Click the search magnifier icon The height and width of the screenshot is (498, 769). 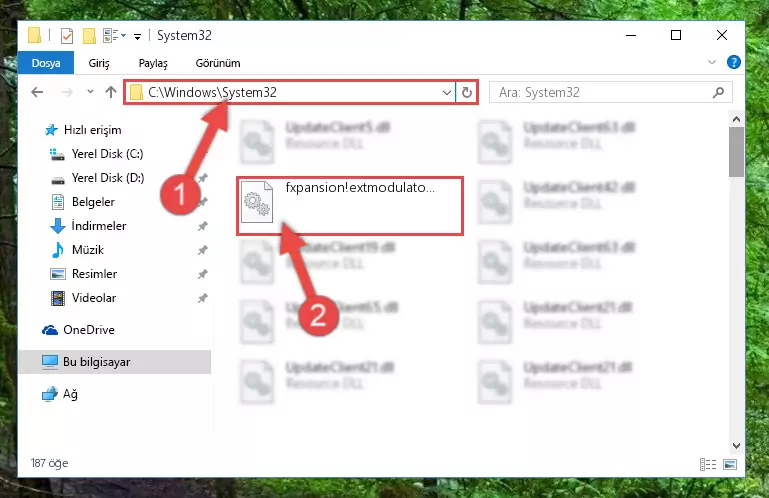[718, 92]
